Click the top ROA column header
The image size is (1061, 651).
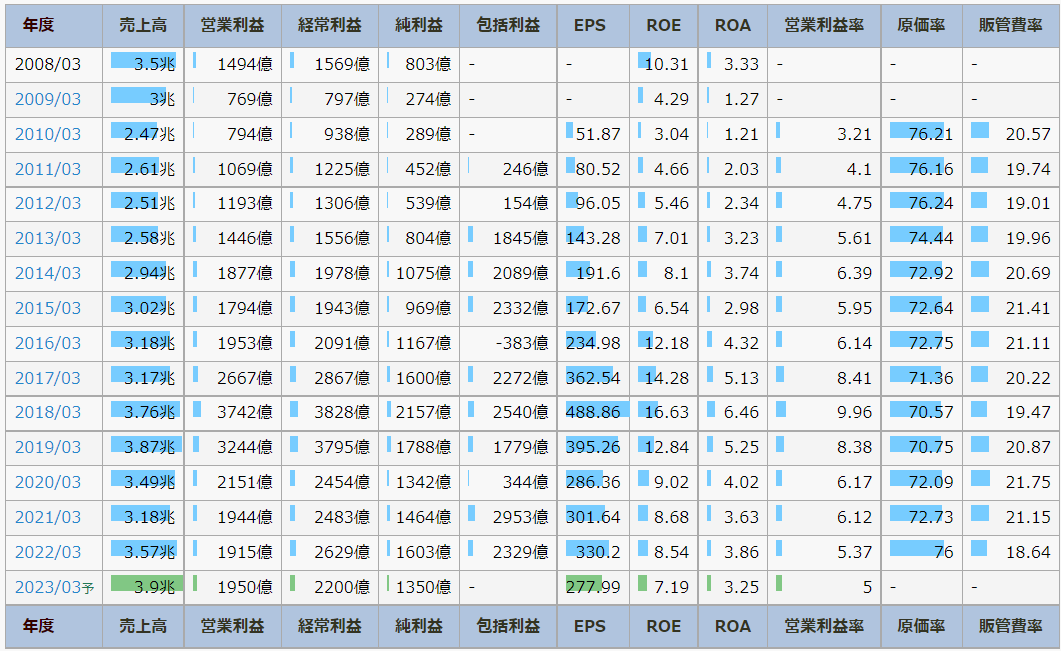[x=733, y=26]
